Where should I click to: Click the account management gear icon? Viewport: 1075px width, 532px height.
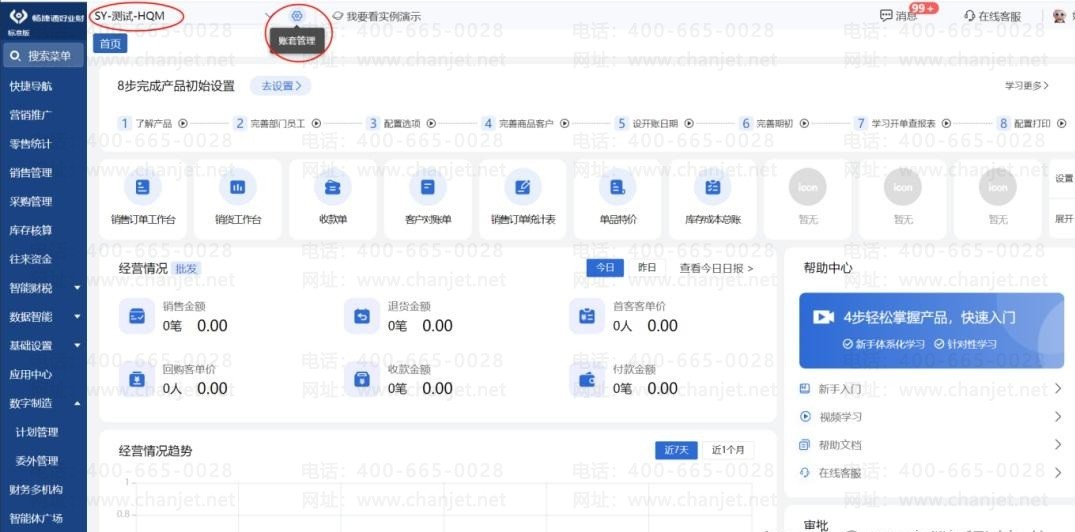(297, 16)
